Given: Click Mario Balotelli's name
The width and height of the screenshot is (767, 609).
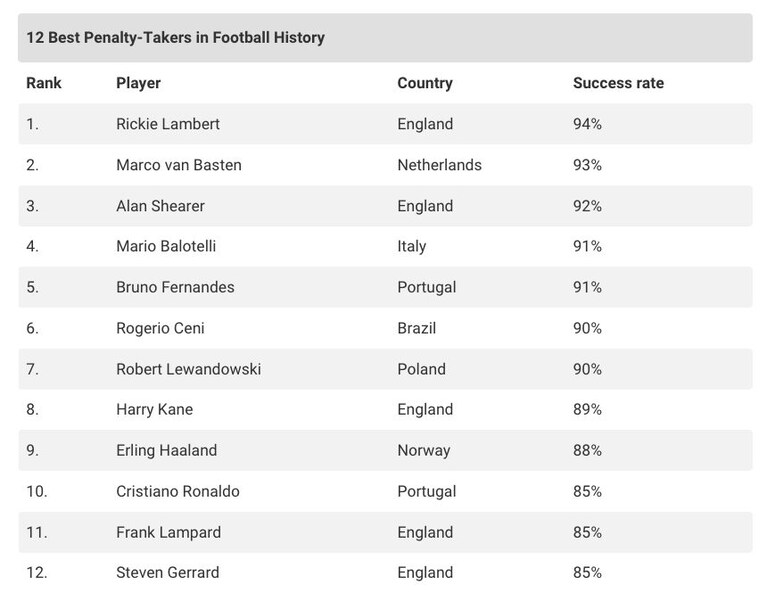Looking at the screenshot, I should coord(166,246).
